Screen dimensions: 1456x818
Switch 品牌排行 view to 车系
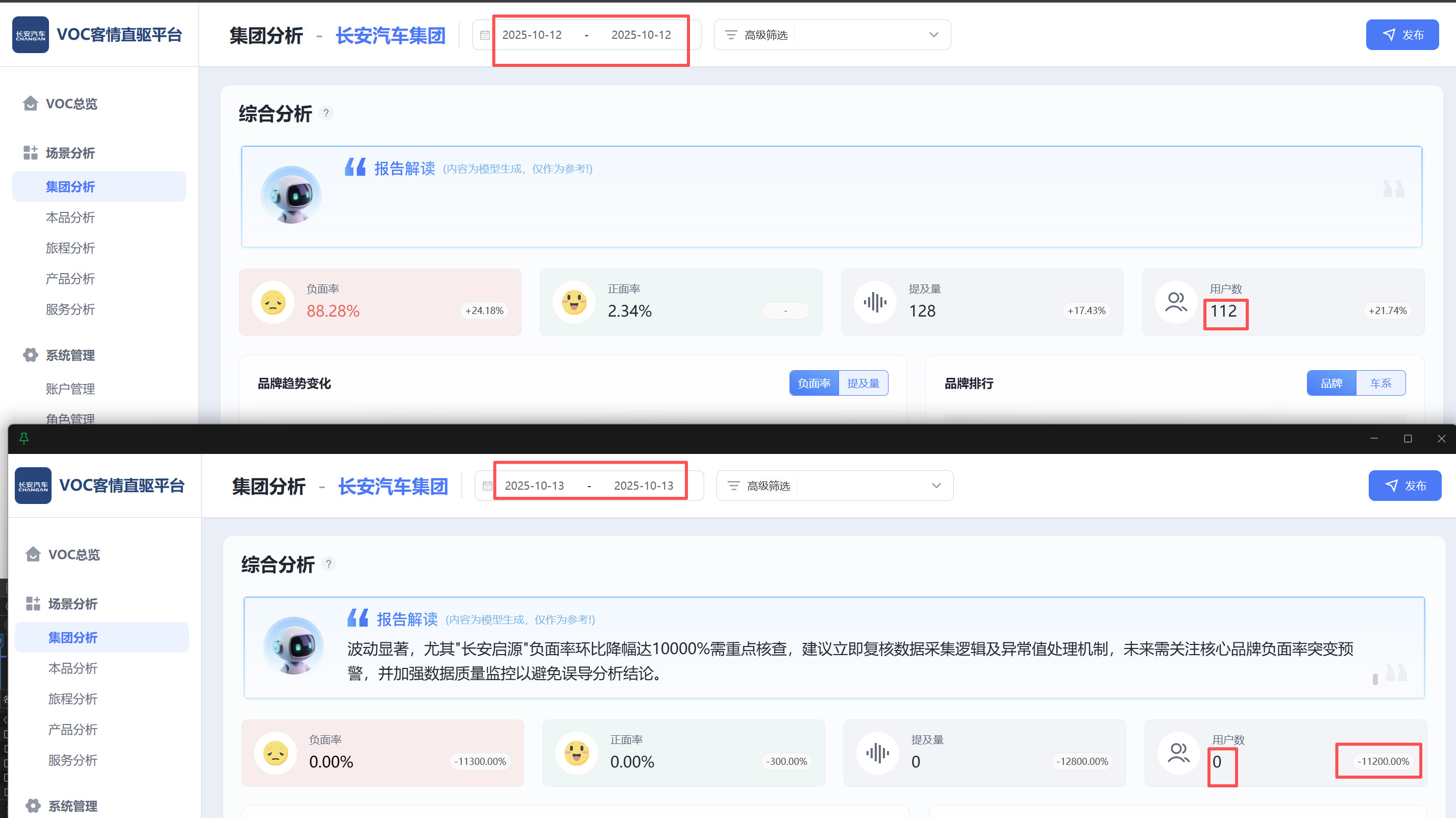(1380, 383)
